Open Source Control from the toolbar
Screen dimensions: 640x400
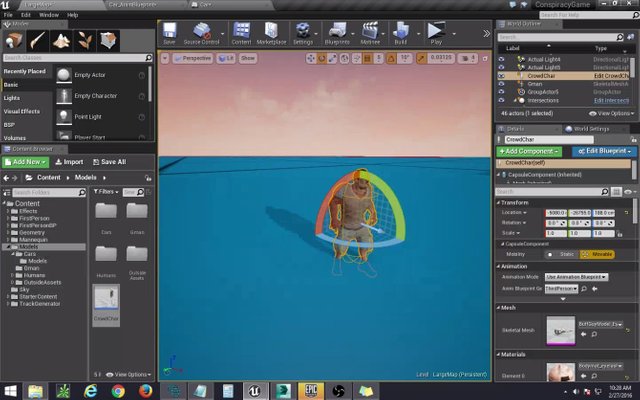coord(201,33)
